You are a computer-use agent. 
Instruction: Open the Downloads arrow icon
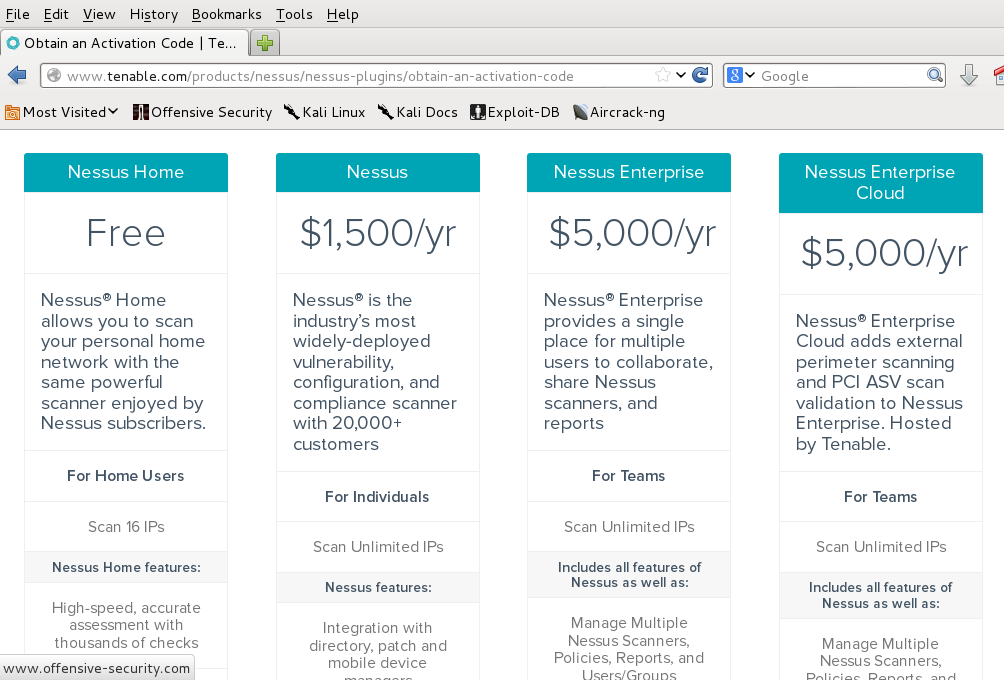point(969,76)
